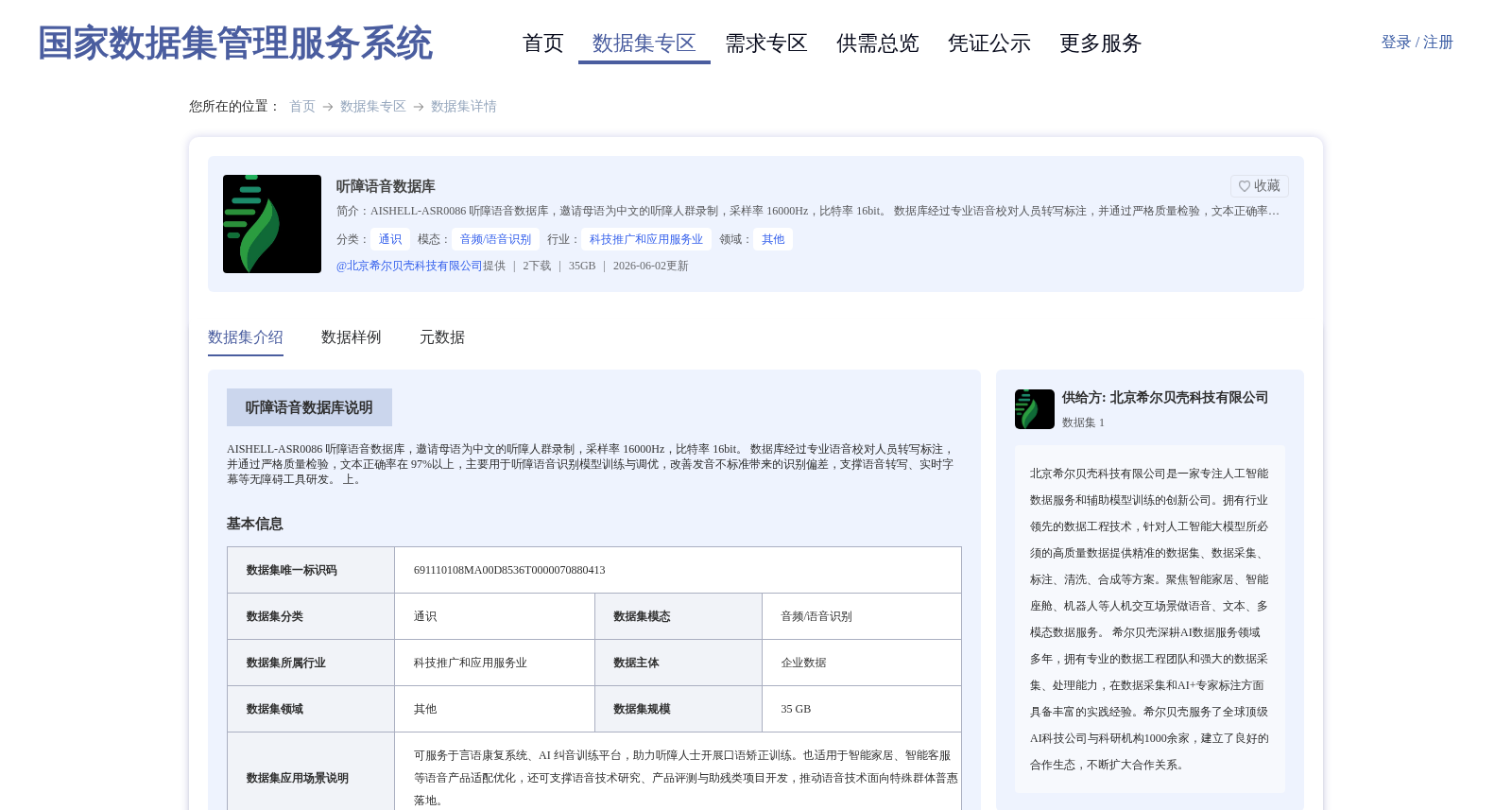This screenshot has width=1512, height=810.
Task: Click the 音频/语音识别 modality tag
Action: (x=495, y=239)
